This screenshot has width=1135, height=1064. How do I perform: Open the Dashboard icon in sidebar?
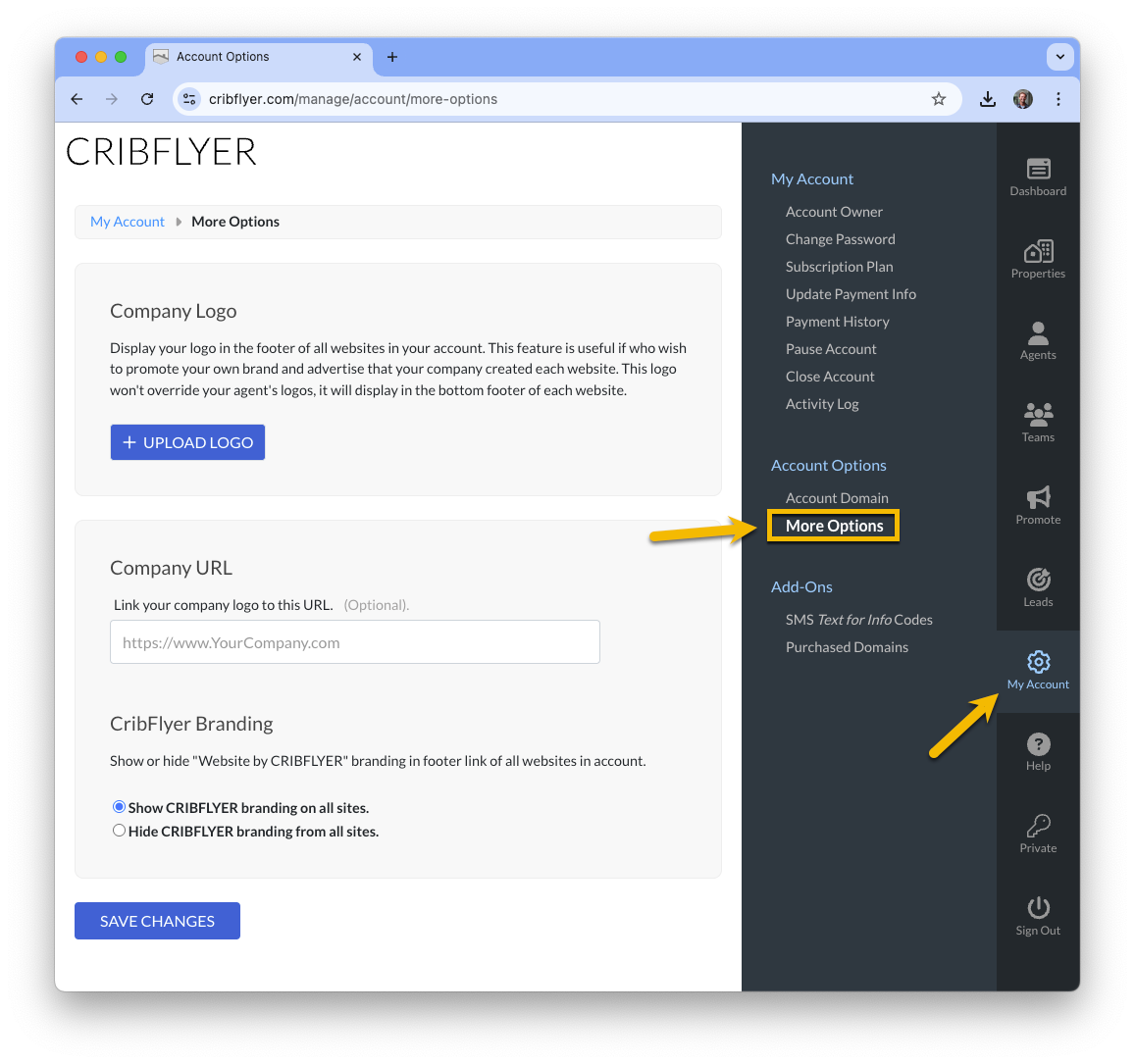pyautogui.click(x=1038, y=169)
